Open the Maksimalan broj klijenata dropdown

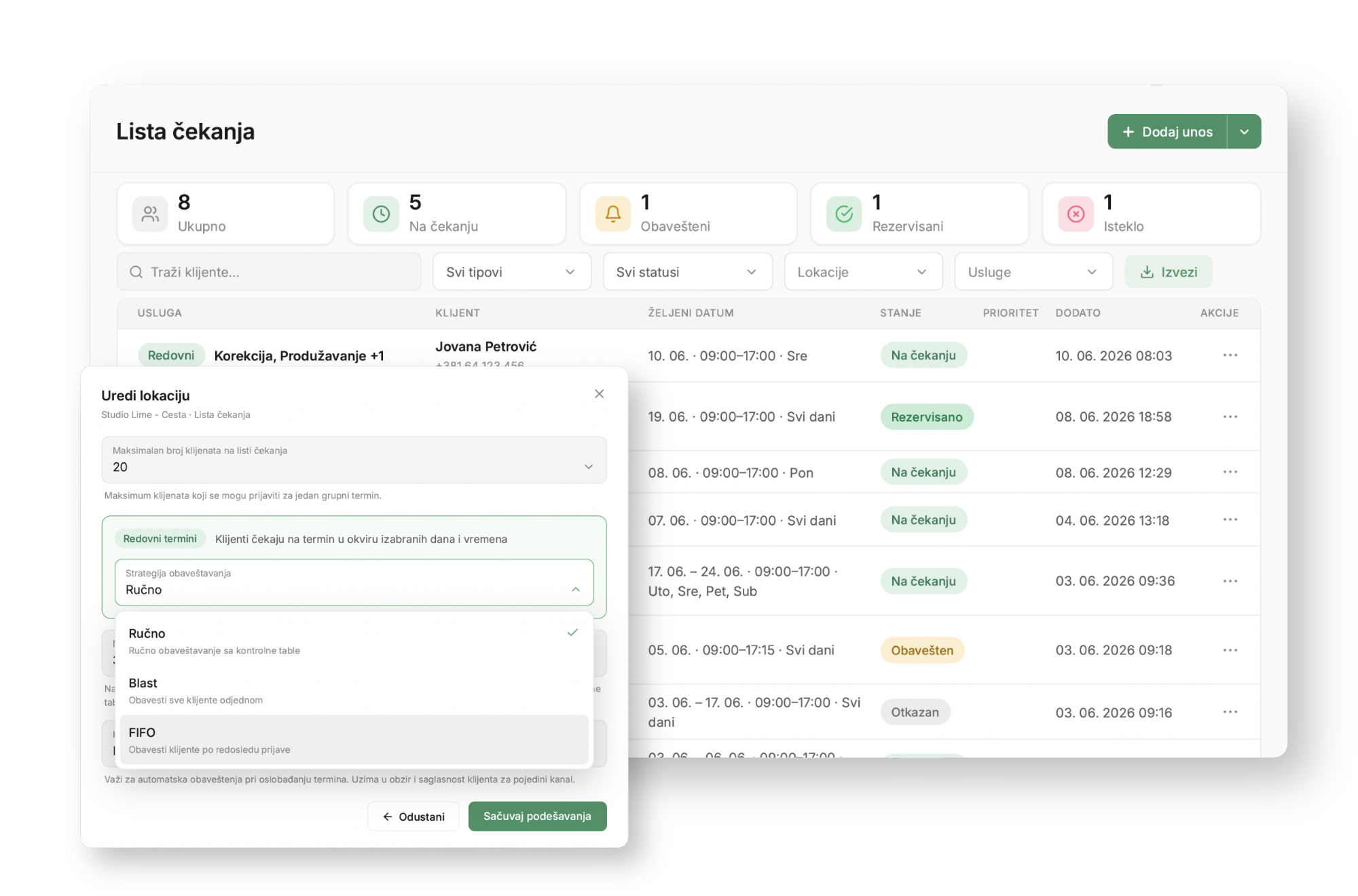coord(354,460)
